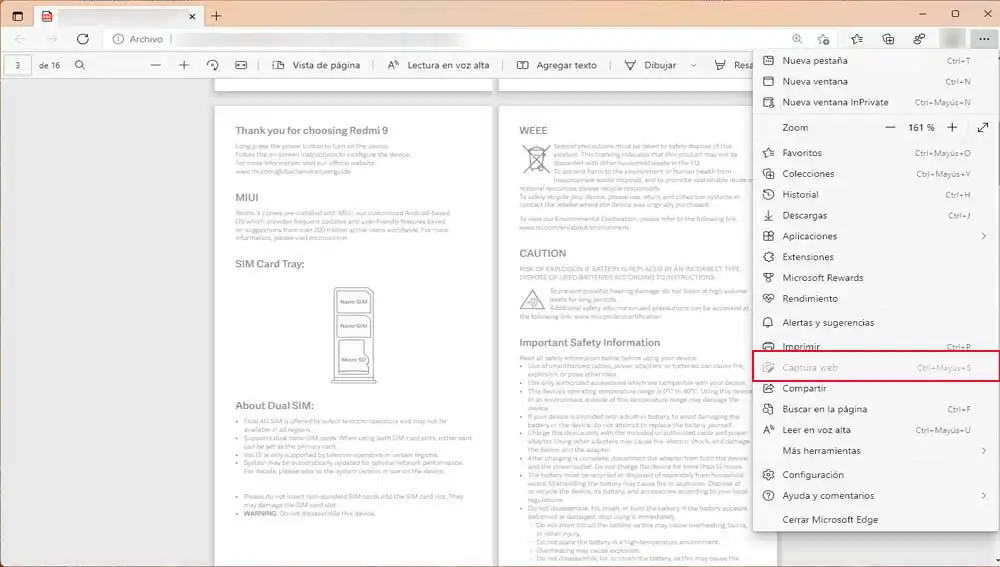Decrease browser zoom in menu
The width and height of the screenshot is (1000, 567).
coord(890,128)
